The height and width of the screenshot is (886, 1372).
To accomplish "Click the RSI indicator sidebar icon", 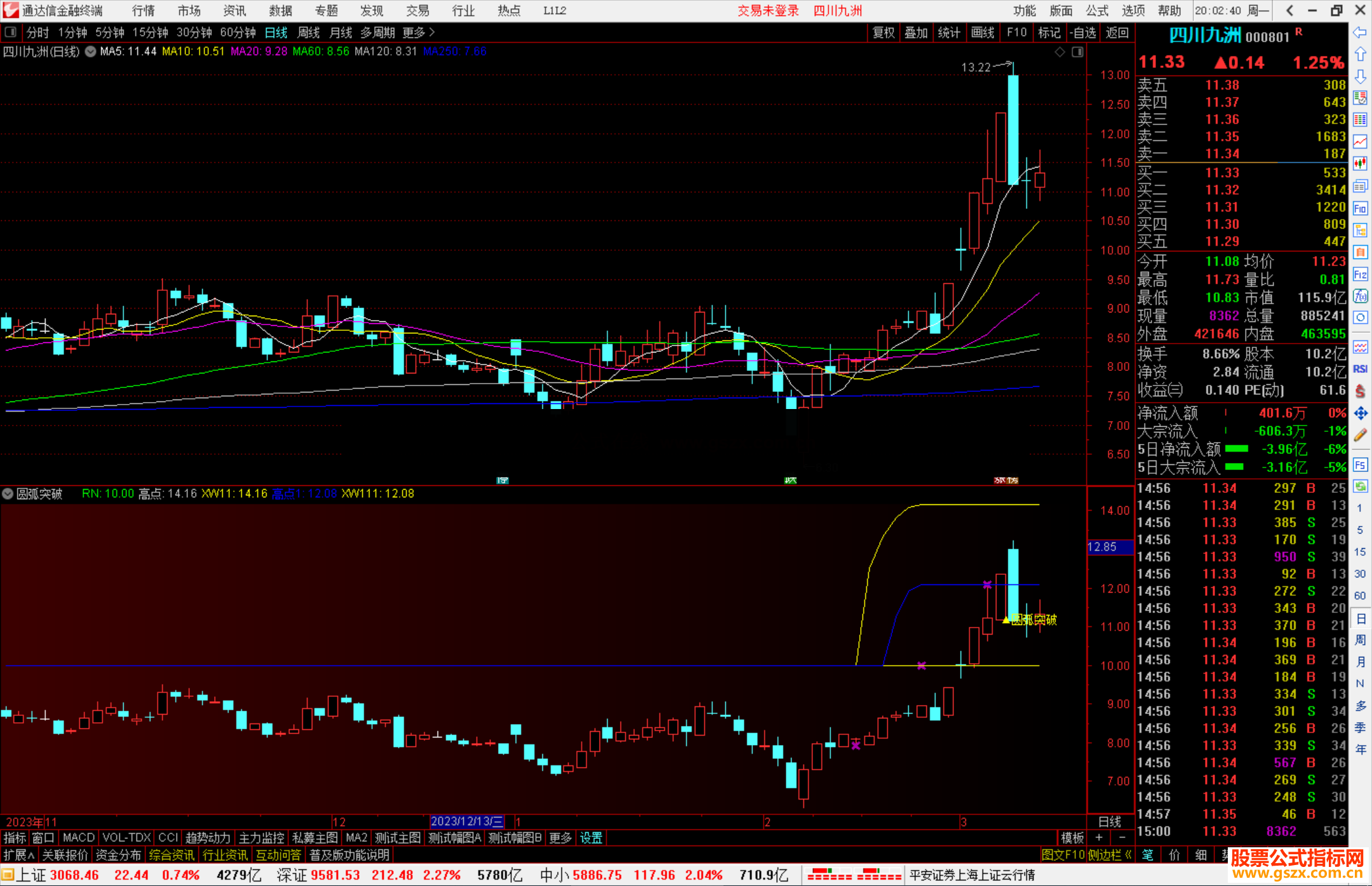I will click(x=1360, y=369).
